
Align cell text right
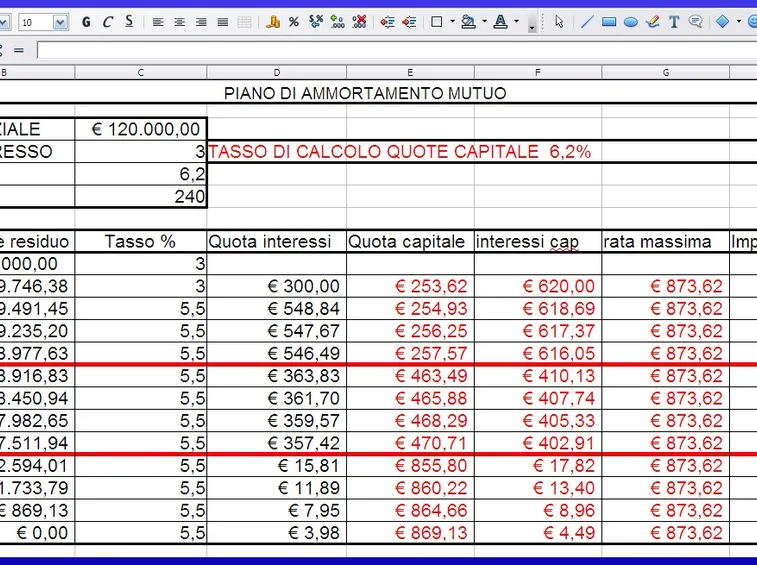[x=201, y=22]
